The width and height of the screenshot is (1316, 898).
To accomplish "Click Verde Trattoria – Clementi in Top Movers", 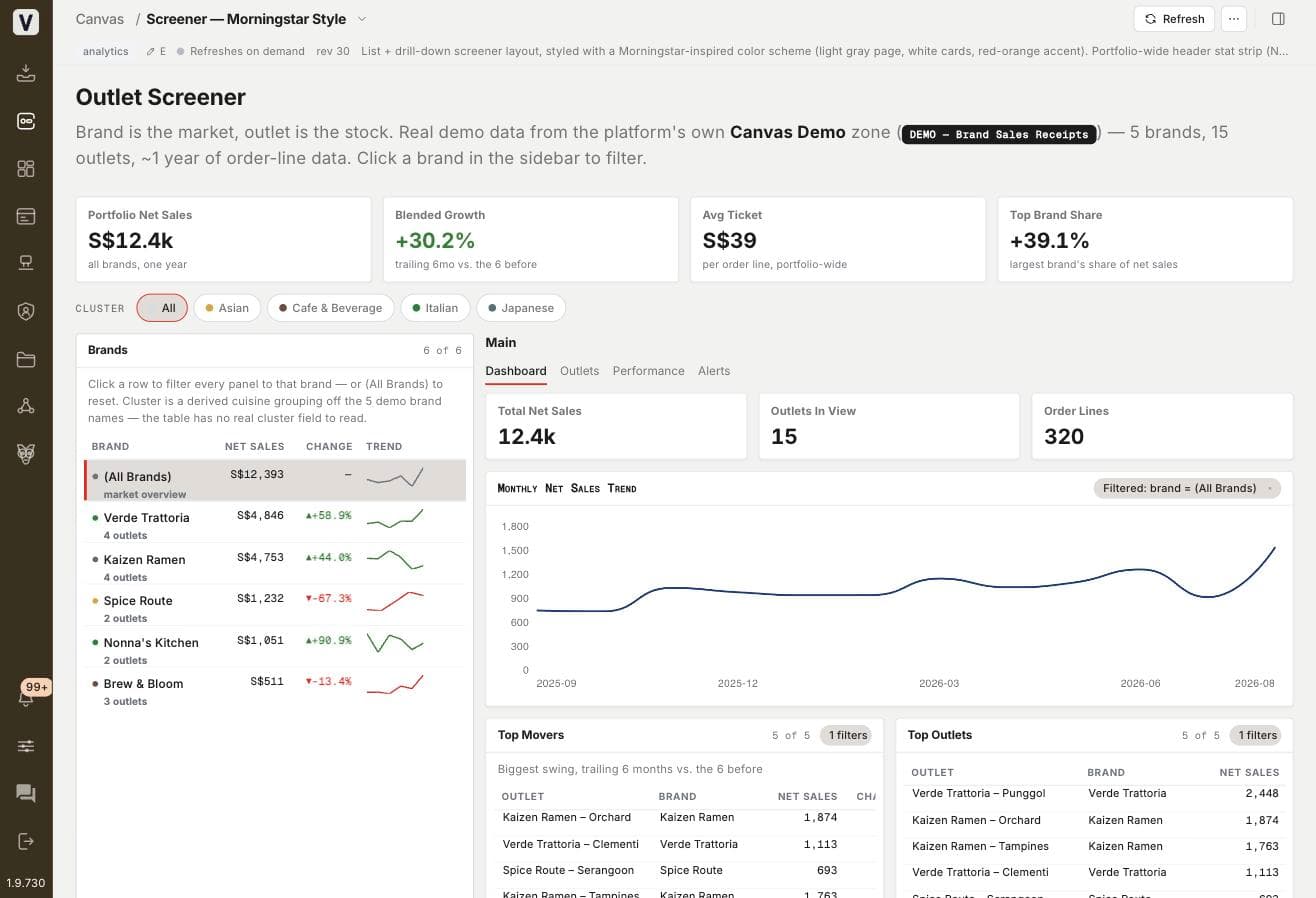I will pyautogui.click(x=570, y=844).
